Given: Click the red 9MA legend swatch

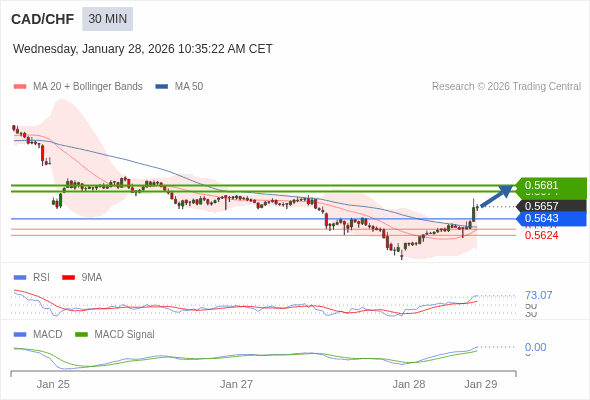Looking at the screenshot, I should click(68, 278).
